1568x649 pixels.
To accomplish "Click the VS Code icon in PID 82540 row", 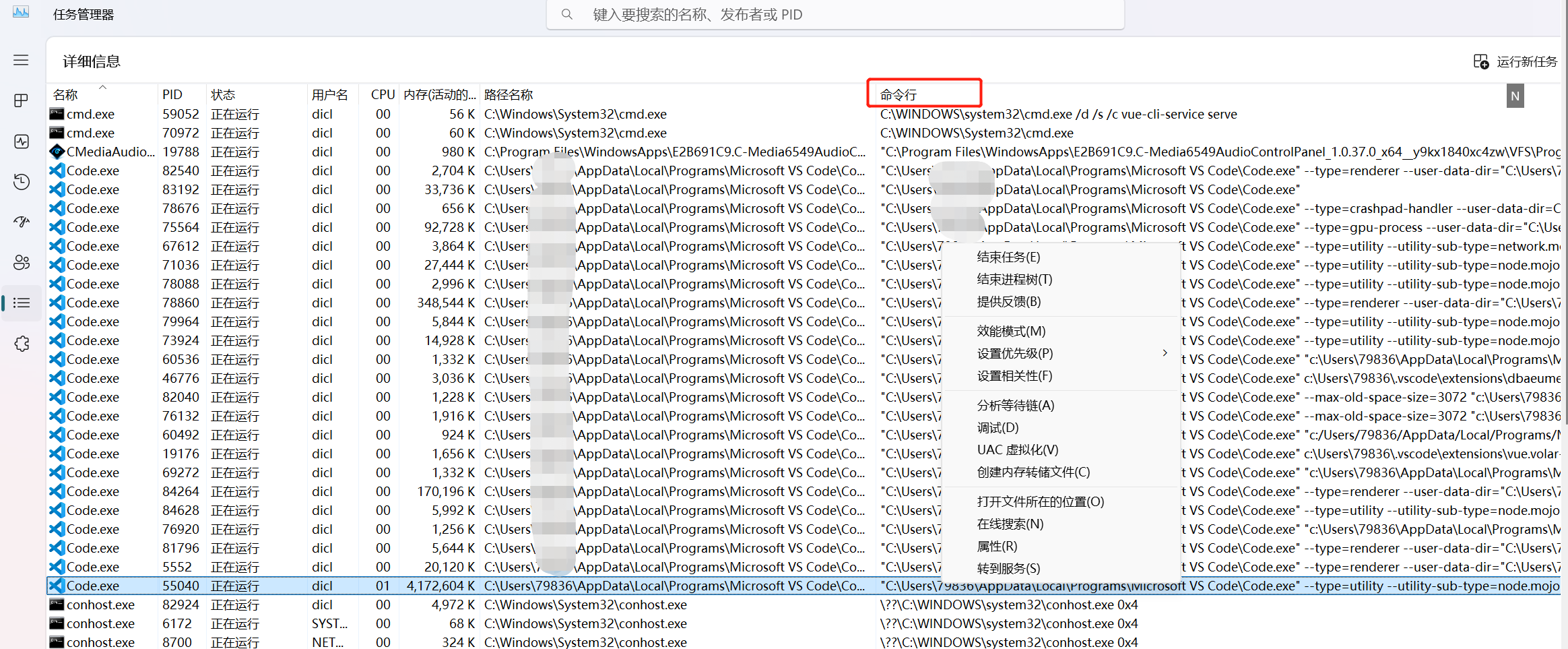I will (x=57, y=171).
